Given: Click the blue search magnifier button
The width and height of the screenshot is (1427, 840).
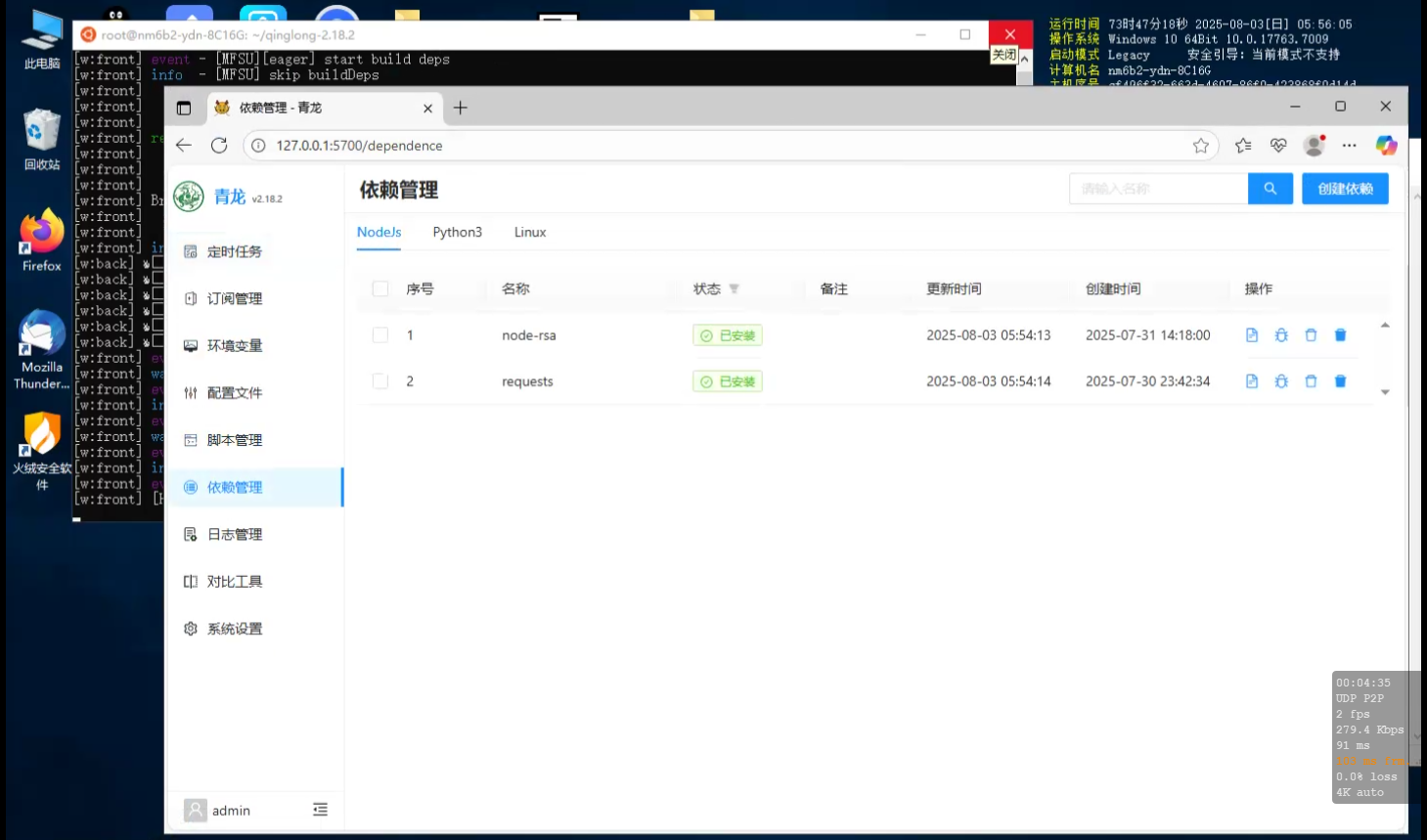Looking at the screenshot, I should (x=1270, y=189).
